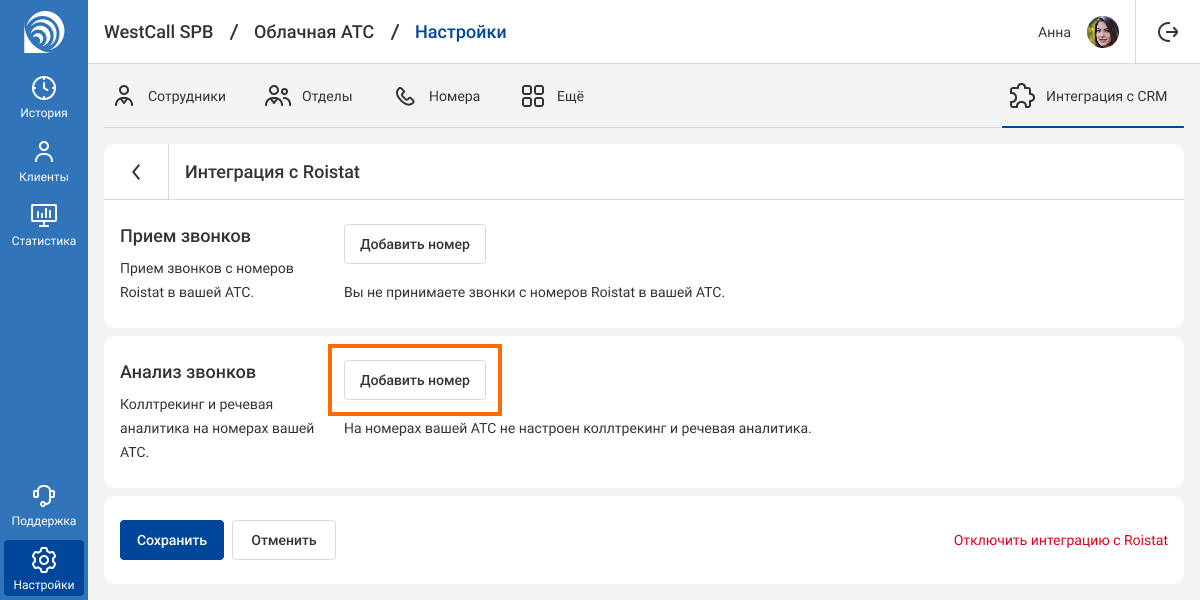Switch to the Сотрудники tab
The height and width of the screenshot is (600, 1200).
[170, 97]
